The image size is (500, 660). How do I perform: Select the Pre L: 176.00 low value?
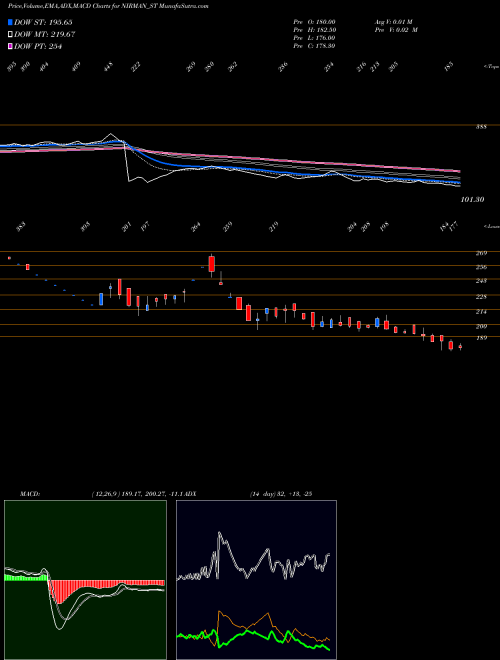(314, 38)
